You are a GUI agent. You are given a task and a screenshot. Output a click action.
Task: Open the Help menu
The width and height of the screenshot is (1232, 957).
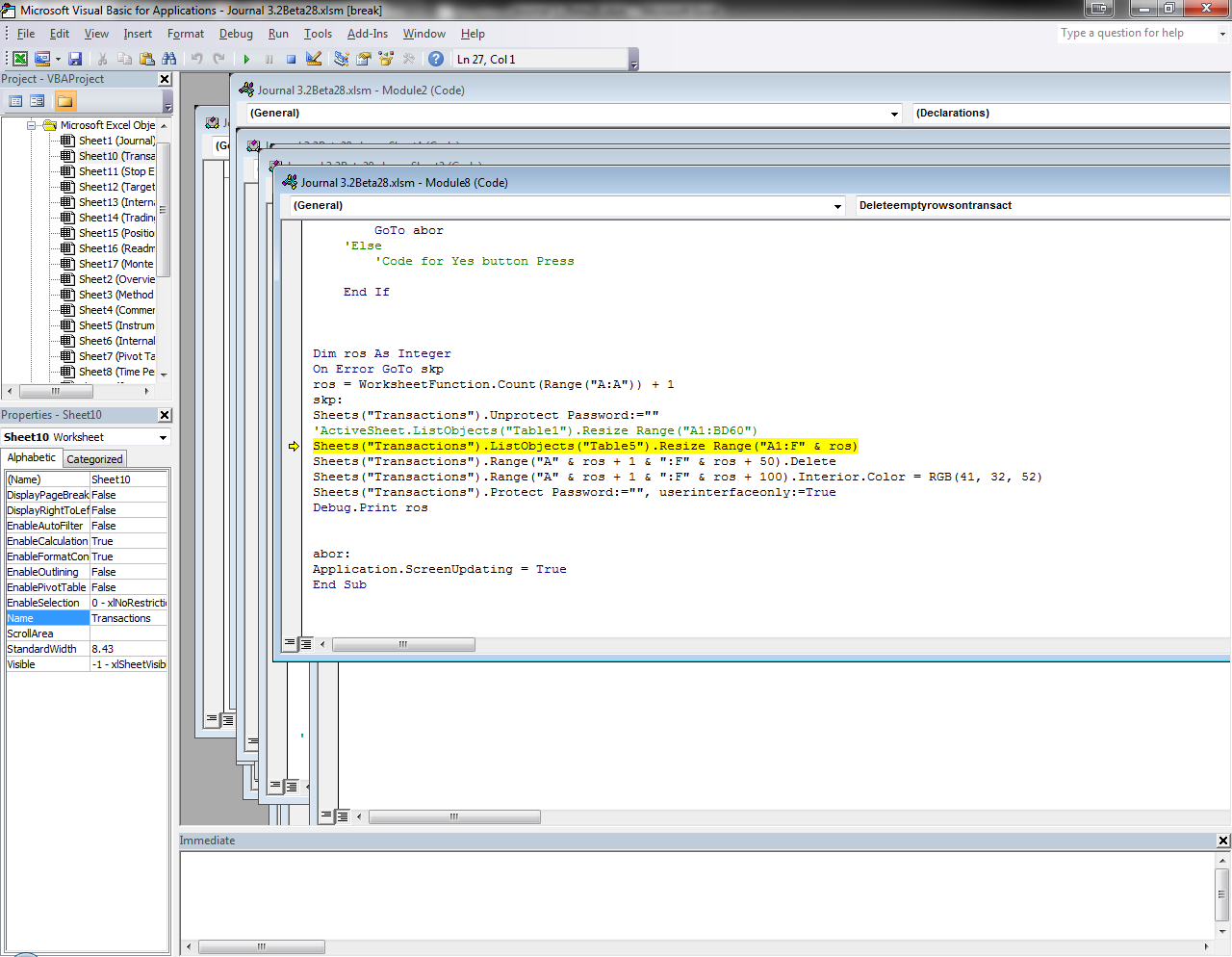point(473,34)
